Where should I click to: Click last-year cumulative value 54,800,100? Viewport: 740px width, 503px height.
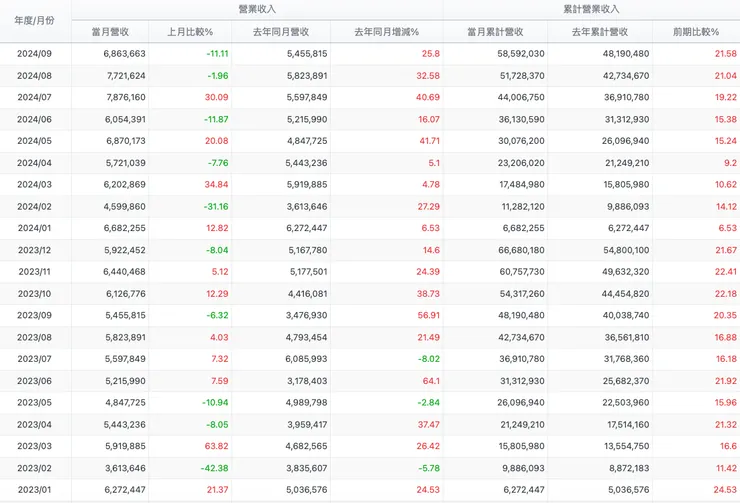pyautogui.click(x=626, y=250)
